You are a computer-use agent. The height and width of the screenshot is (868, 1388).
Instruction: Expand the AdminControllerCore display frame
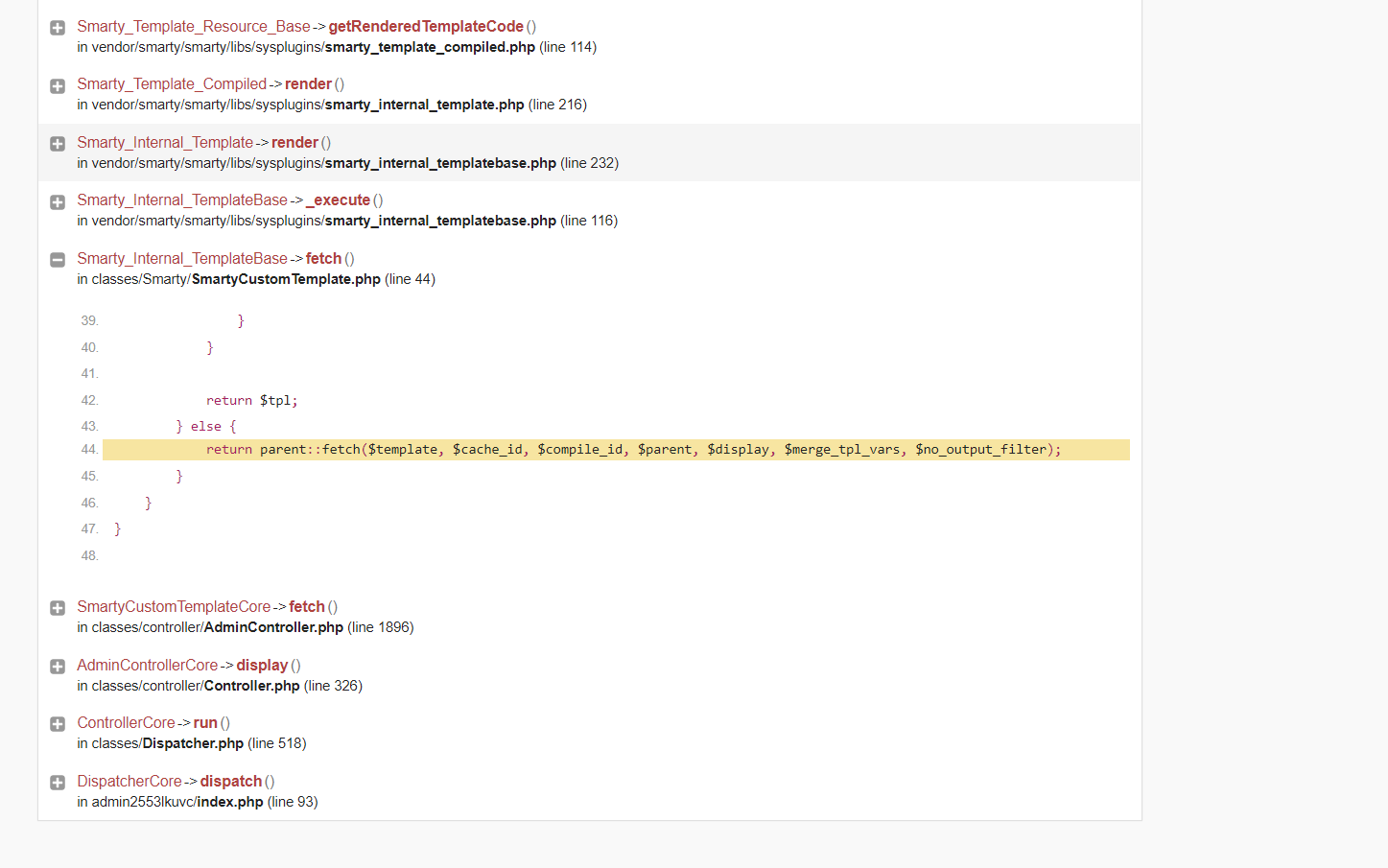[58, 667]
